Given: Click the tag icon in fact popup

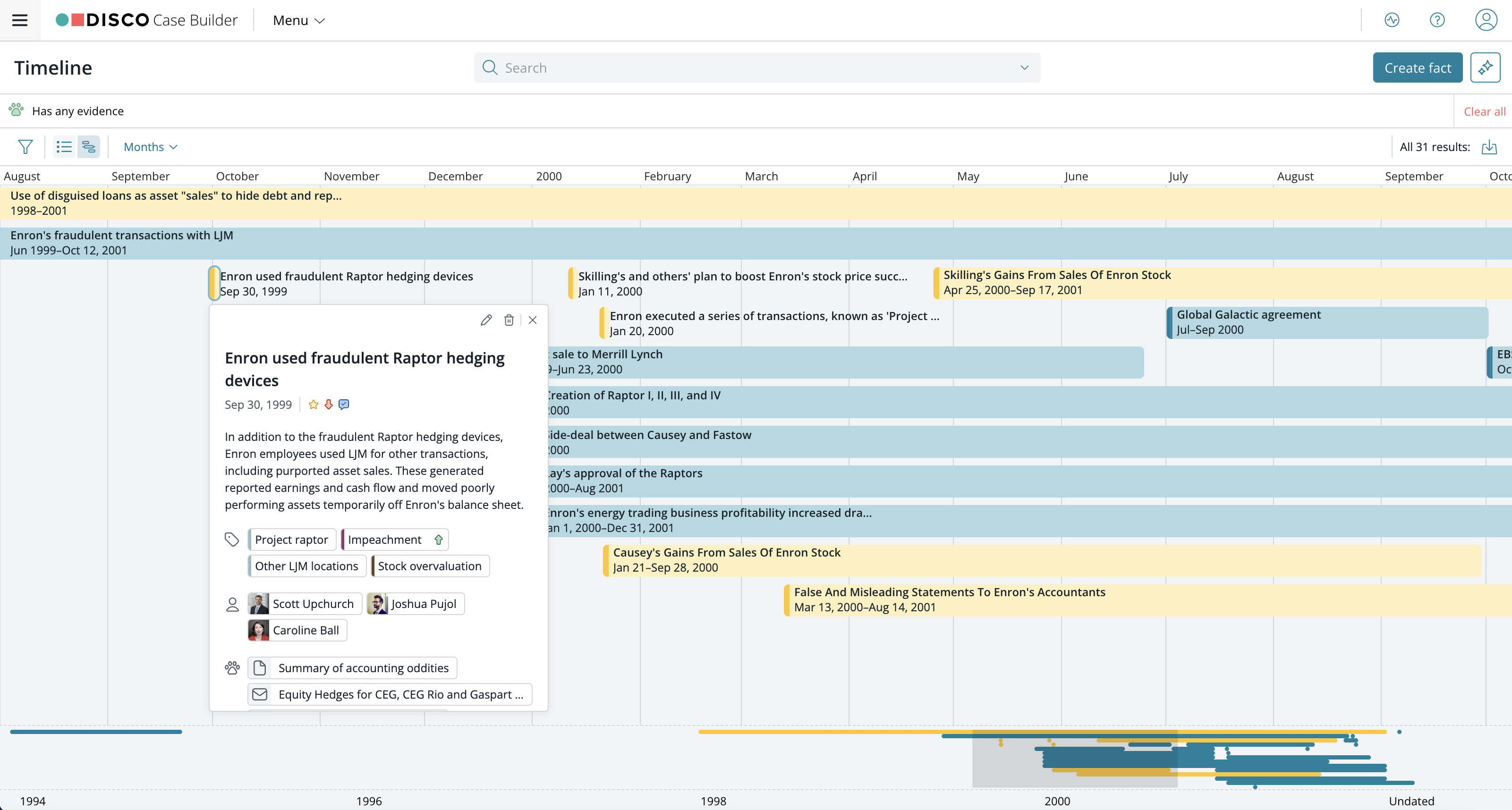Looking at the screenshot, I should coord(232,540).
